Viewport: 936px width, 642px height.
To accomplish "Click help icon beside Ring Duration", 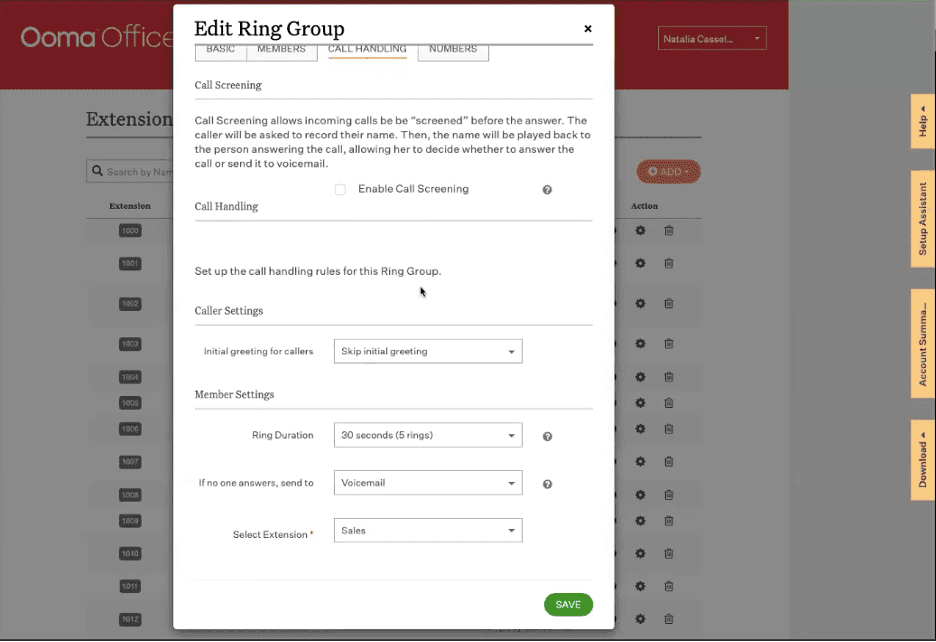I will click(x=547, y=437).
